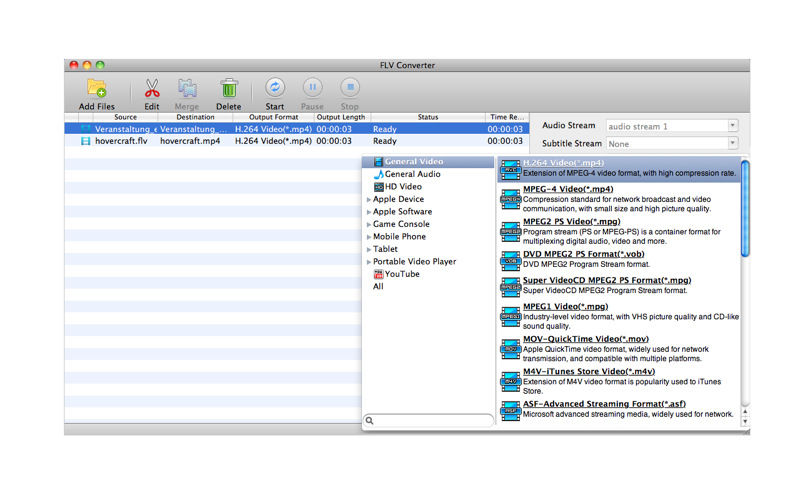Click the Time Remaining column header
Viewport: 800px width, 500px height.
(x=507, y=117)
